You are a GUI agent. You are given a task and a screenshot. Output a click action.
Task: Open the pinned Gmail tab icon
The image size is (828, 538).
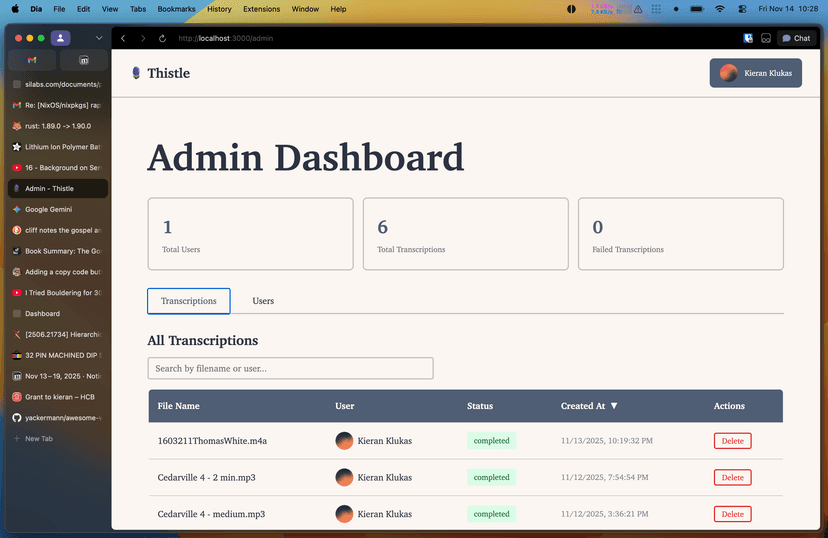[32, 60]
